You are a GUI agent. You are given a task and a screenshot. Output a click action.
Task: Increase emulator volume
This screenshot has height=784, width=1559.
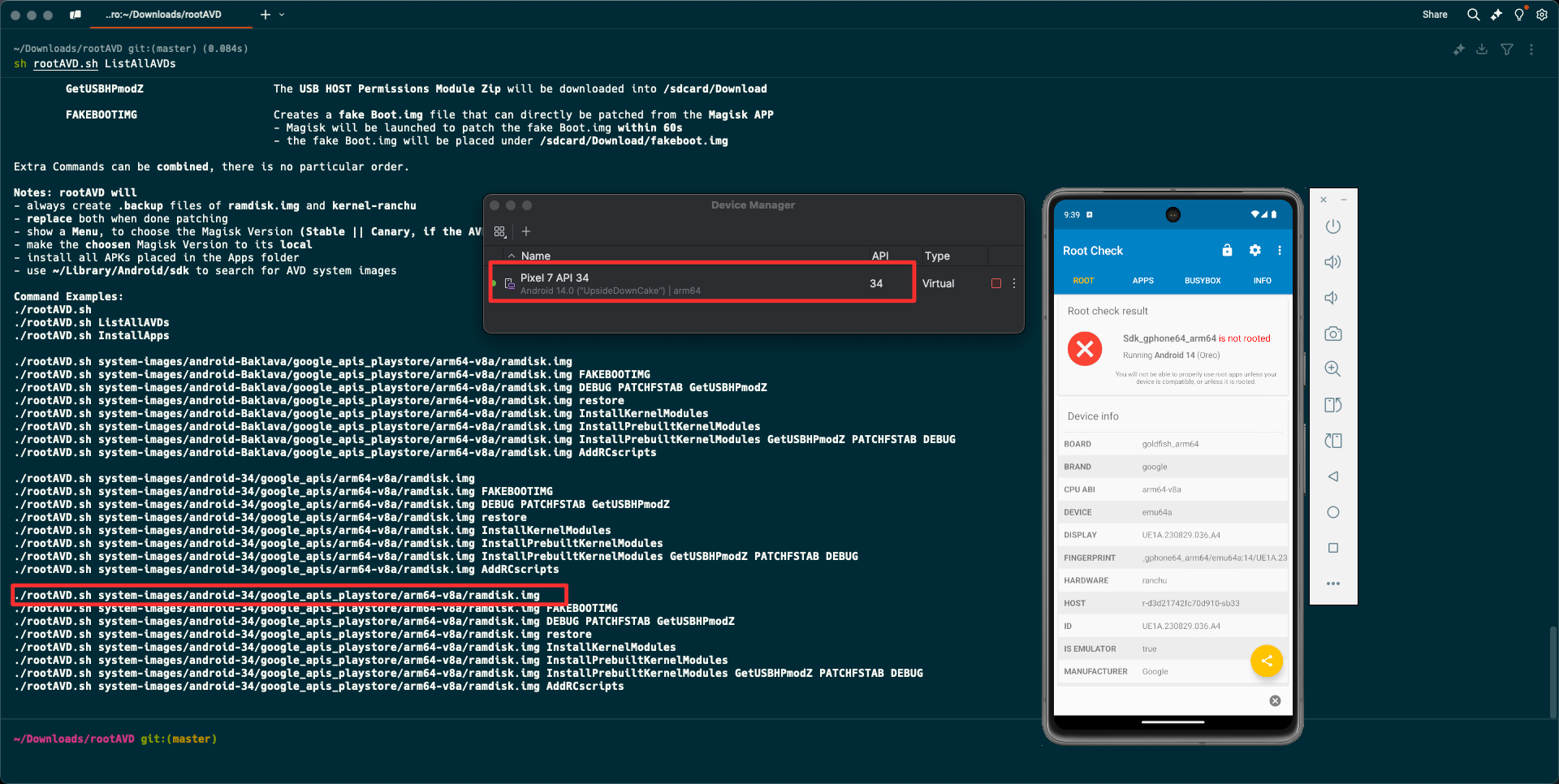(x=1332, y=262)
